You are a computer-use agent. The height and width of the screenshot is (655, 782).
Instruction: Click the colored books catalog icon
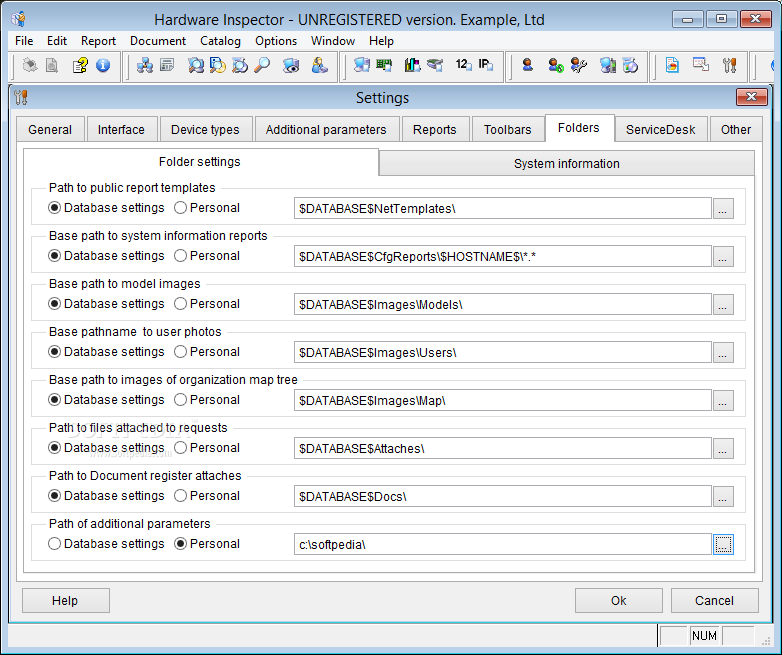(x=412, y=65)
